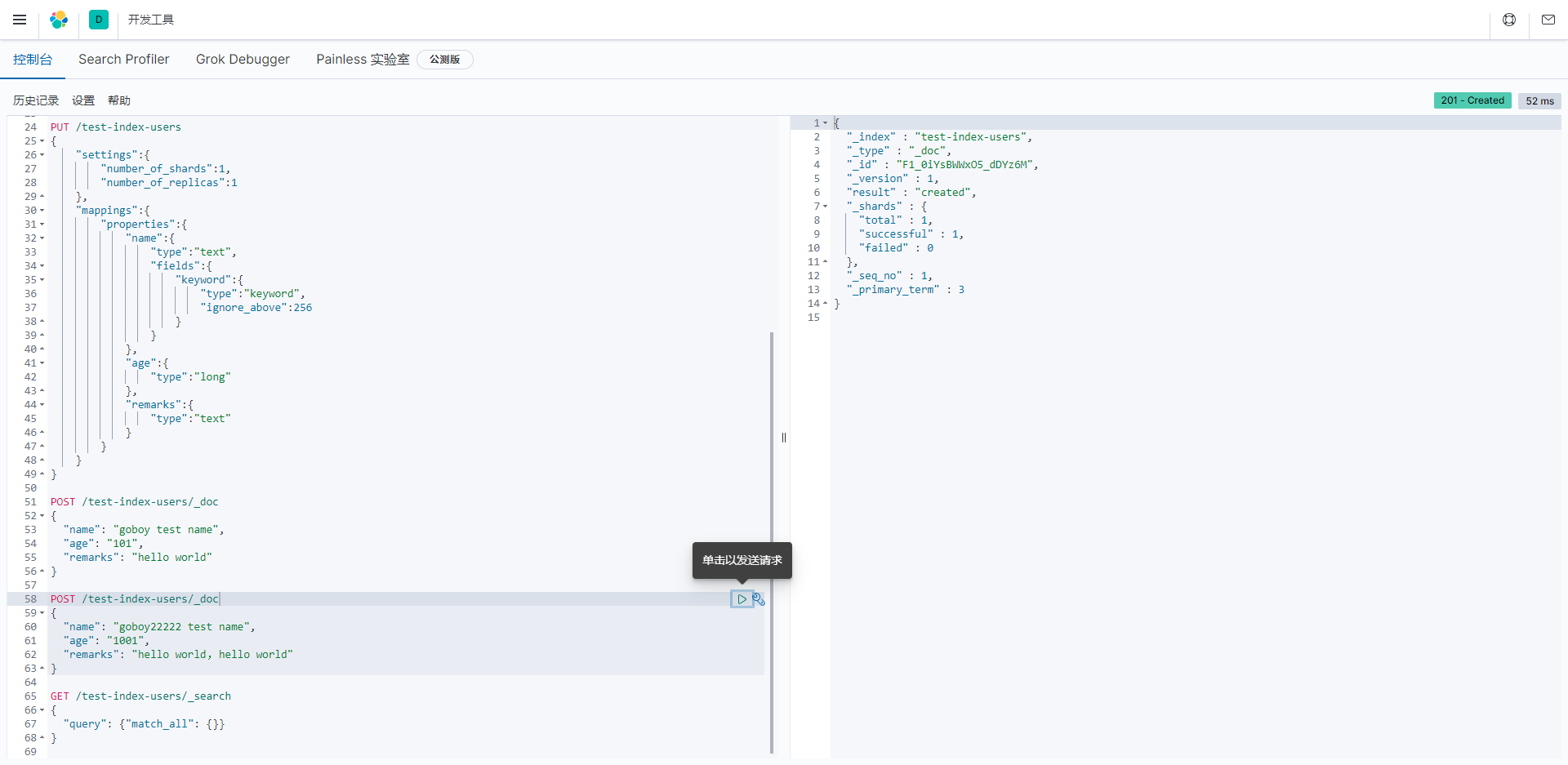Collapse the request body at line 25
The width and height of the screenshot is (1568, 765).
point(42,141)
